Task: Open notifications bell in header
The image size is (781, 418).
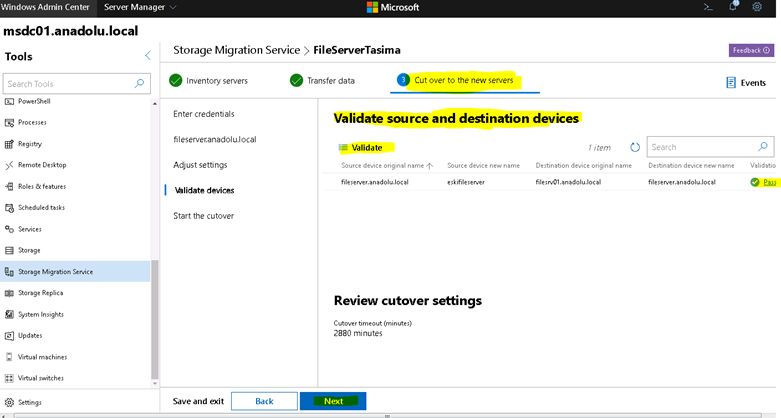Action: pyautogui.click(x=733, y=6)
